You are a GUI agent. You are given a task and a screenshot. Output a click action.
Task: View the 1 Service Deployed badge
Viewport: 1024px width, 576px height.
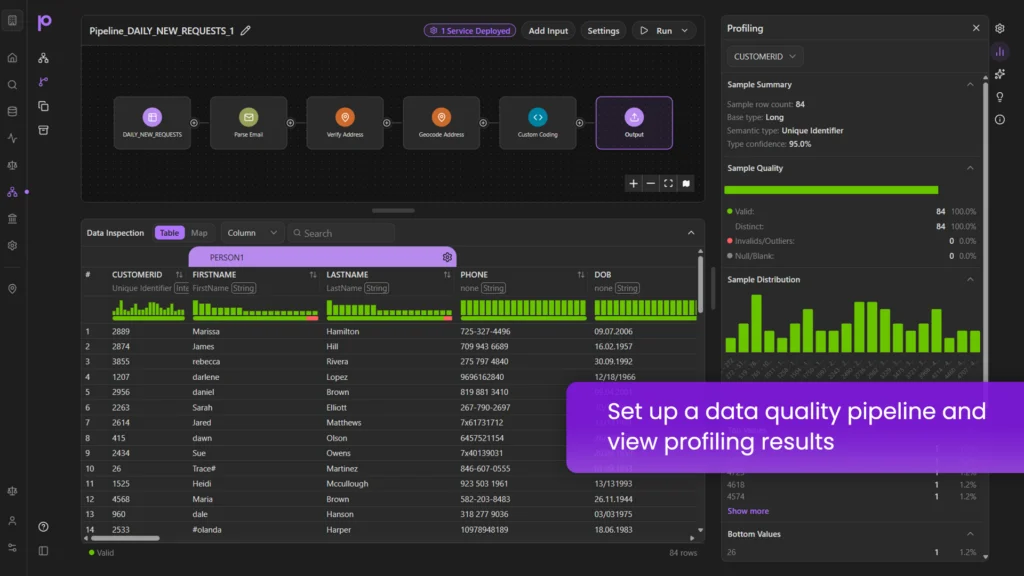[470, 31]
